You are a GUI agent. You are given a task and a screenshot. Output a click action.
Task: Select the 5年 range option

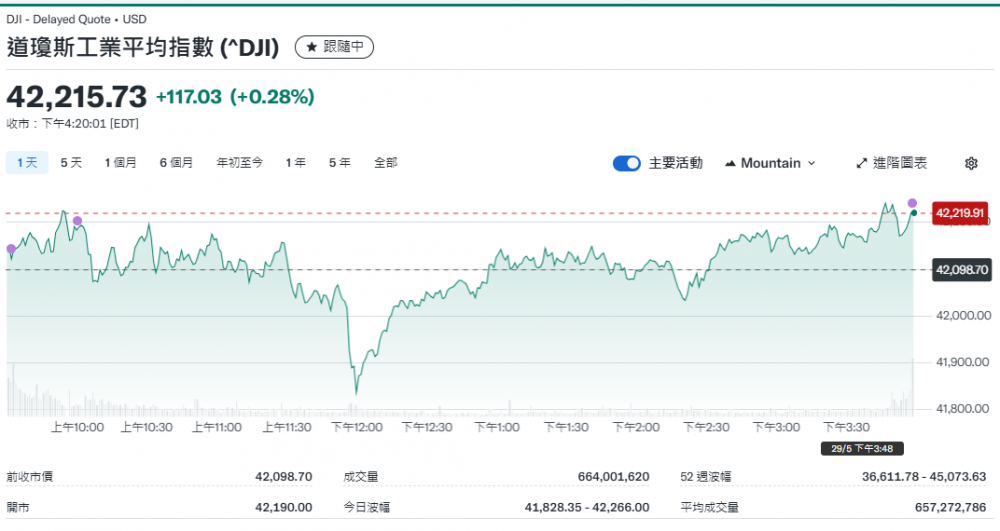point(339,163)
